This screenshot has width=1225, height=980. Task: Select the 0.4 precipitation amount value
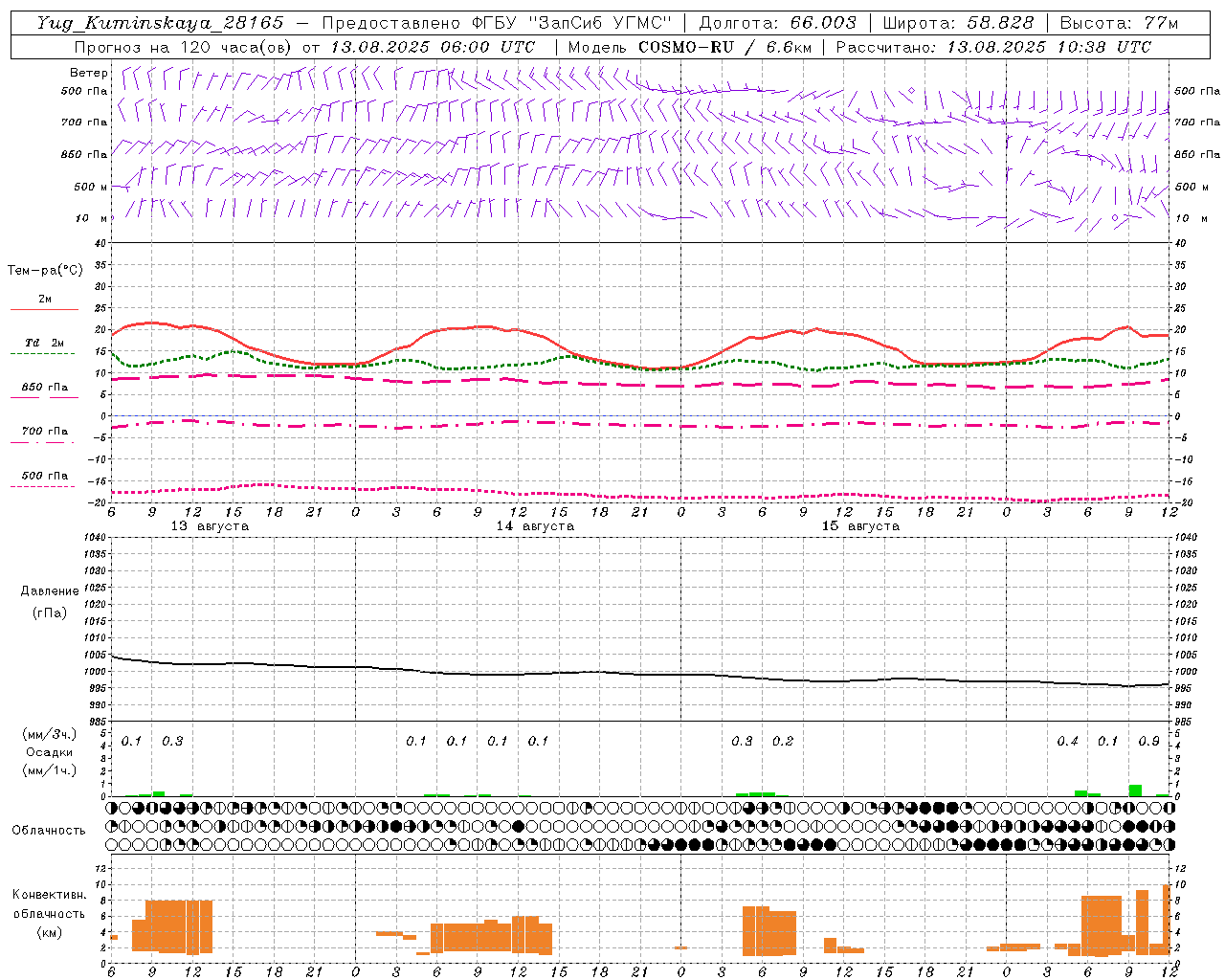pos(1068,742)
